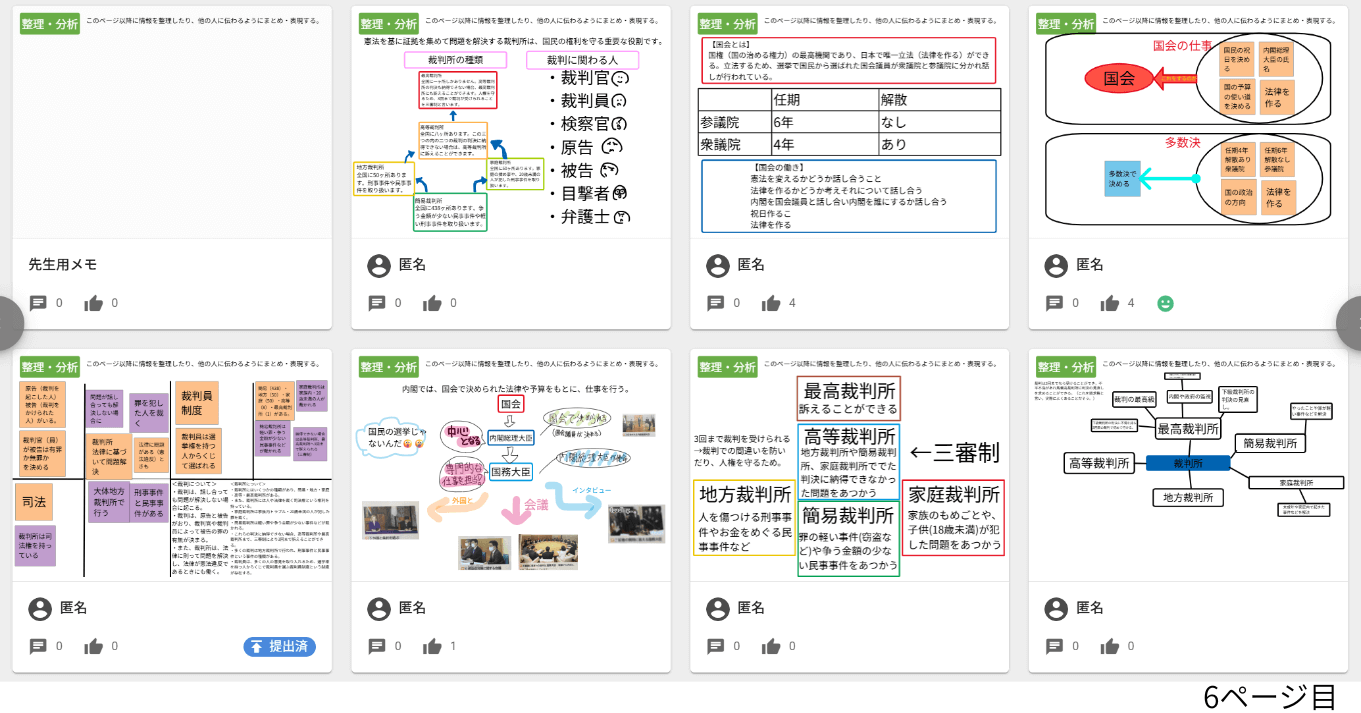1361x713 pixels.
Task: Click thumbs-up on the 裁判所の種類 card
Action: pyautogui.click(x=433, y=303)
